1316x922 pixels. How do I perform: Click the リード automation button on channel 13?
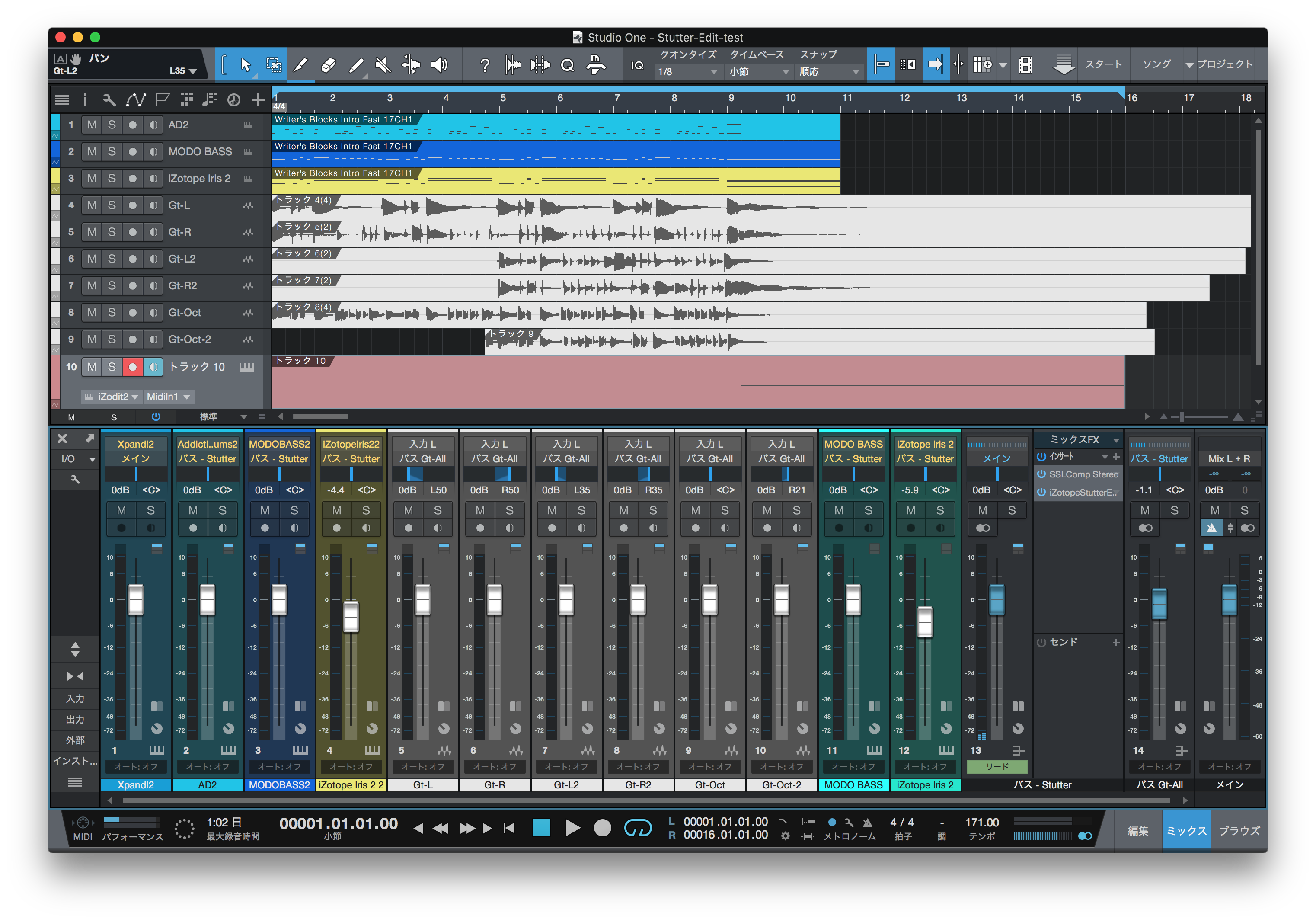point(997,767)
